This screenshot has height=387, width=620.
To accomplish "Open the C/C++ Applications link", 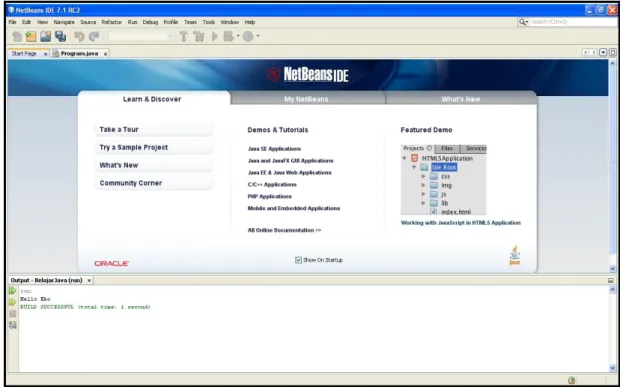I will pos(272,185).
